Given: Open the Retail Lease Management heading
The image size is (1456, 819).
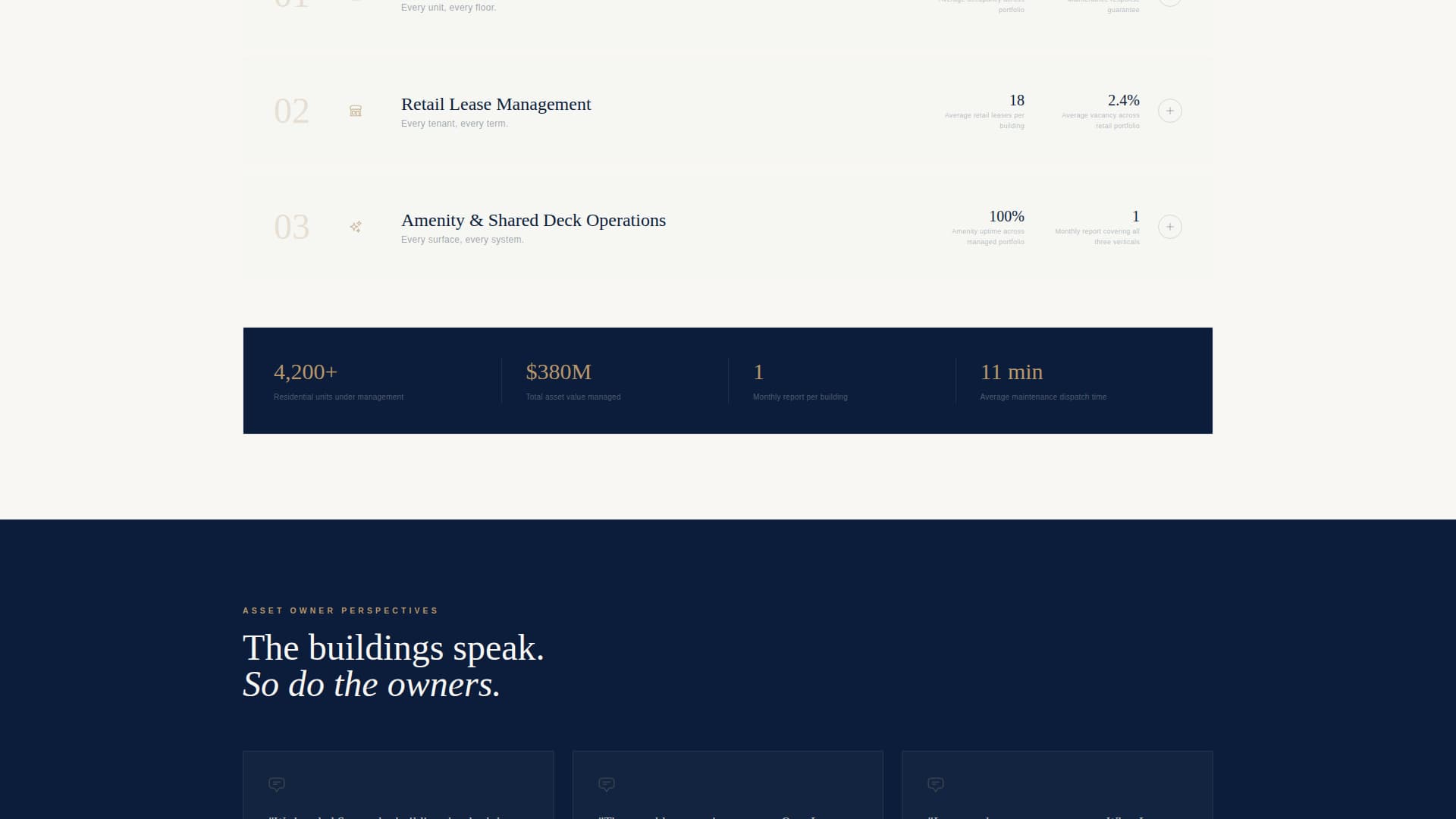Looking at the screenshot, I should point(495,104).
